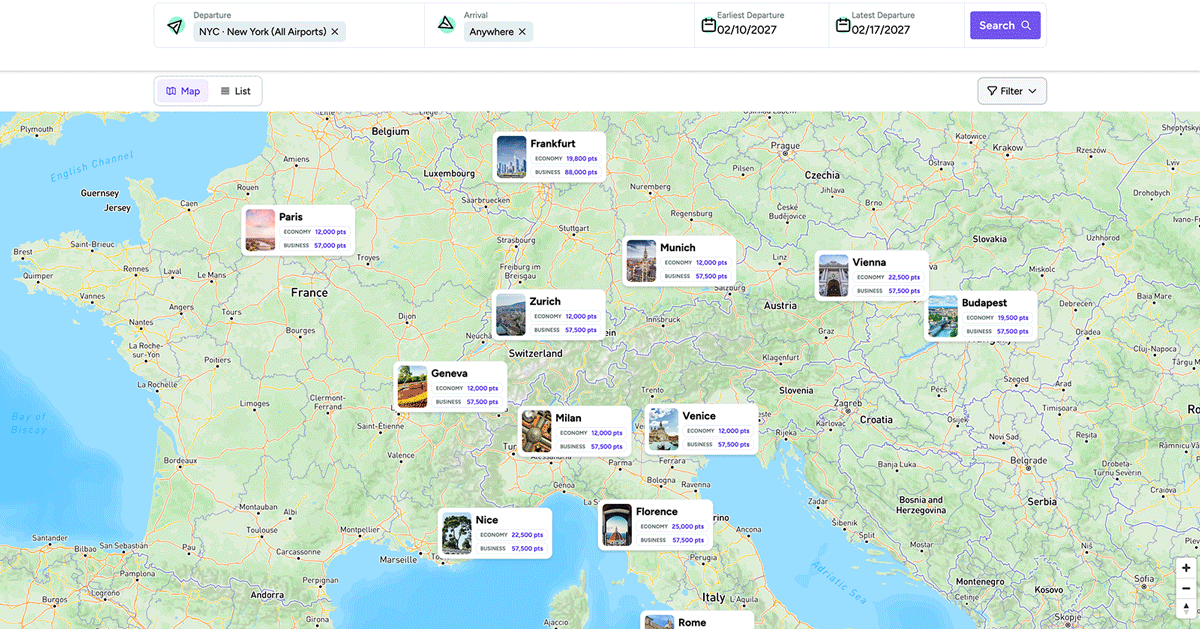This screenshot has width=1200, height=629.
Task: Open the Paris destination thumbnail
Action: pyautogui.click(x=260, y=230)
